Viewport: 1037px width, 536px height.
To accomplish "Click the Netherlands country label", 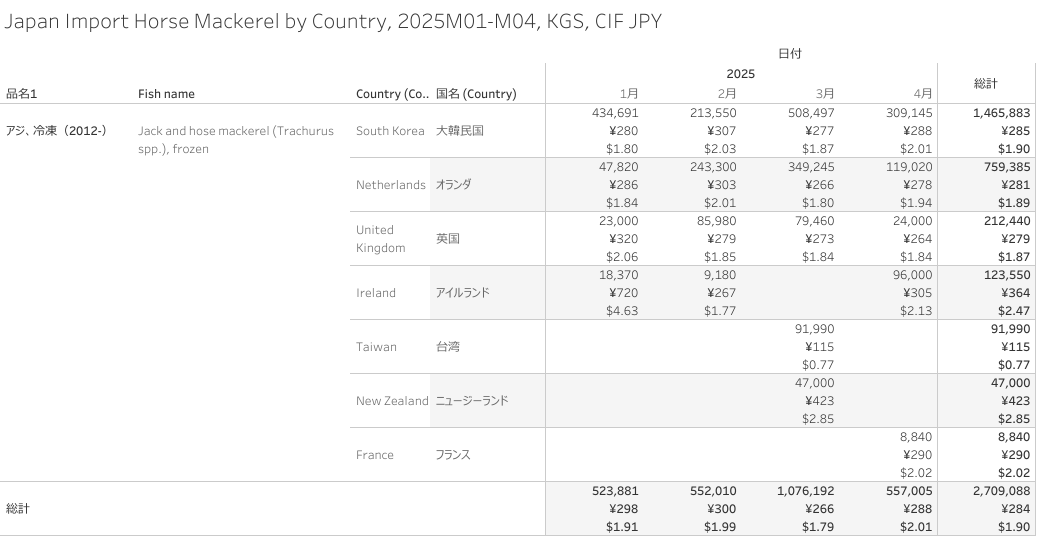I will (x=390, y=185).
